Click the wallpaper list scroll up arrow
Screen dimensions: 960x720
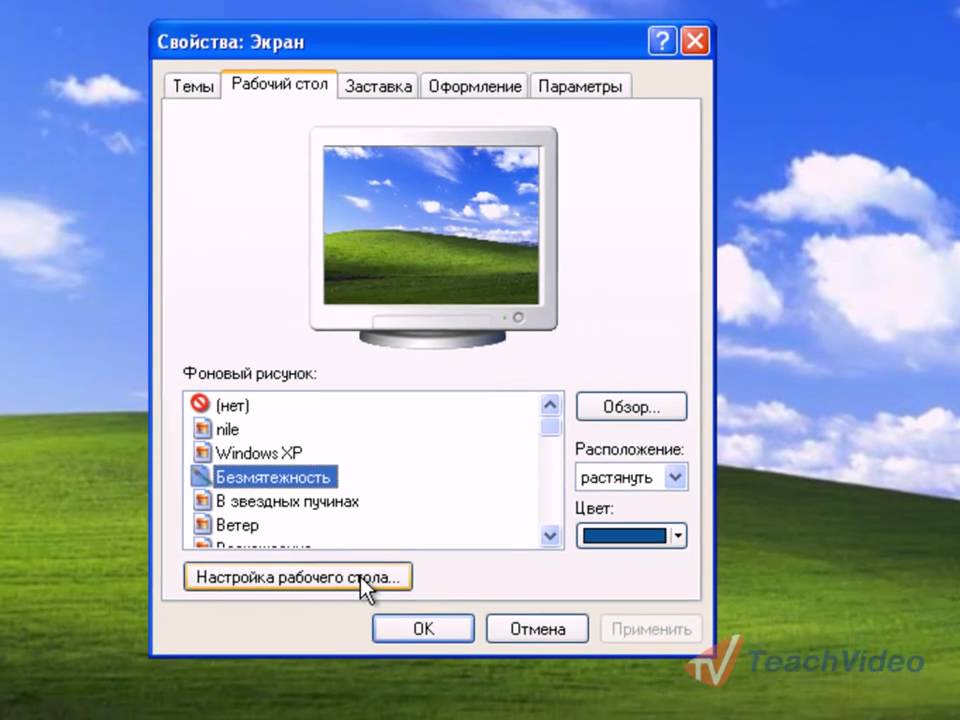(550, 404)
